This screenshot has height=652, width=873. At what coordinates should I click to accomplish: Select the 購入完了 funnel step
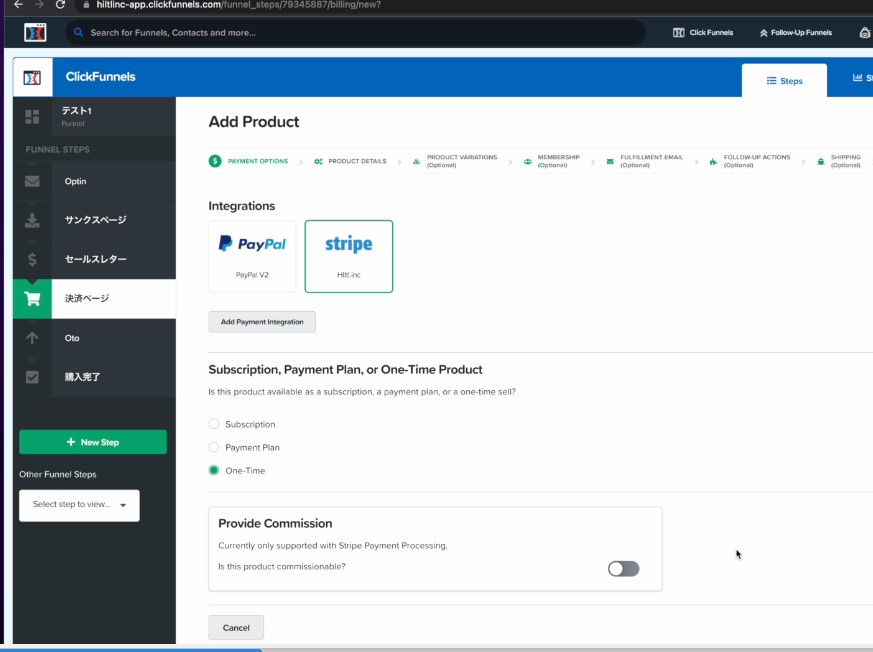click(114, 377)
